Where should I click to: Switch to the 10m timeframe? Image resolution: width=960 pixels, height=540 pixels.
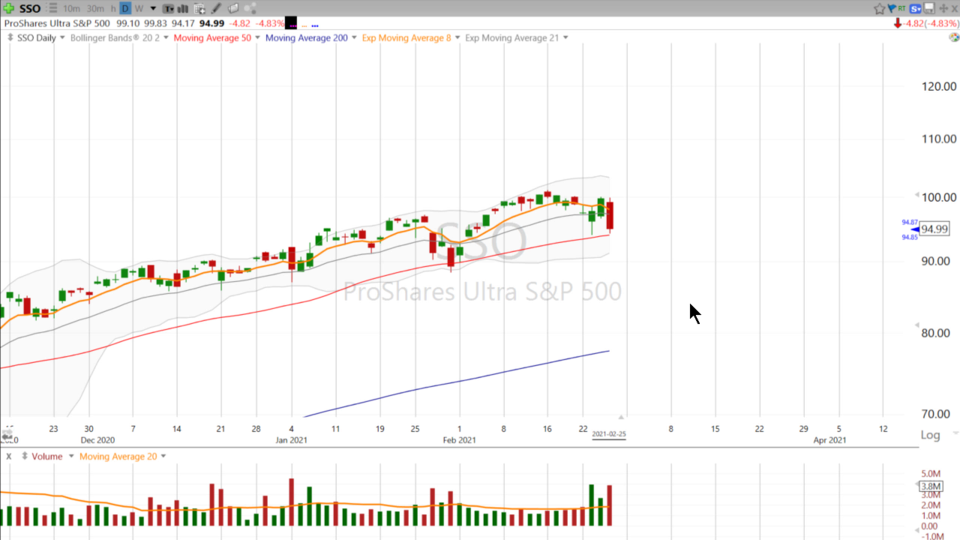click(x=72, y=9)
